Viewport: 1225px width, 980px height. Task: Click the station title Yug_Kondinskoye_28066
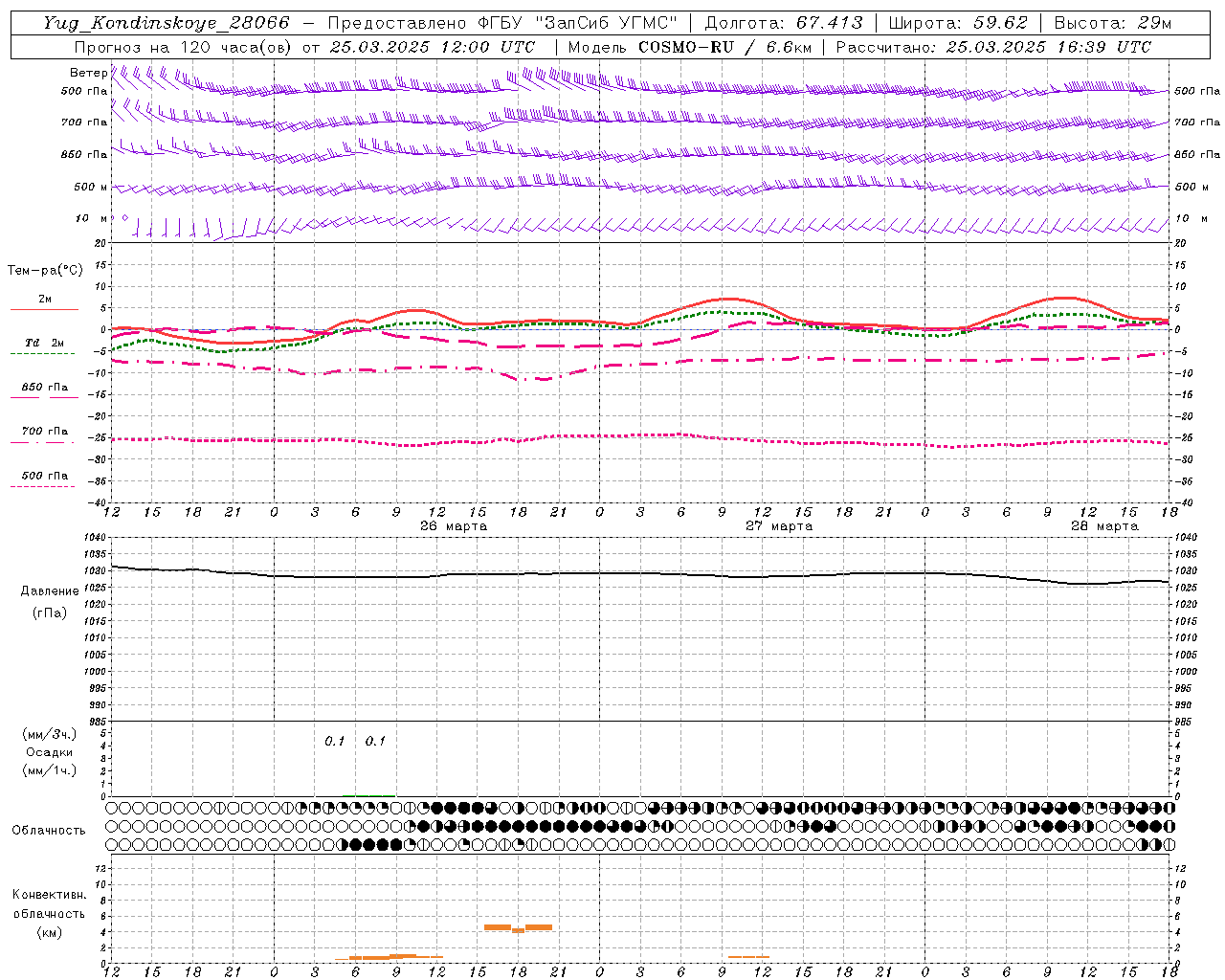(167, 23)
